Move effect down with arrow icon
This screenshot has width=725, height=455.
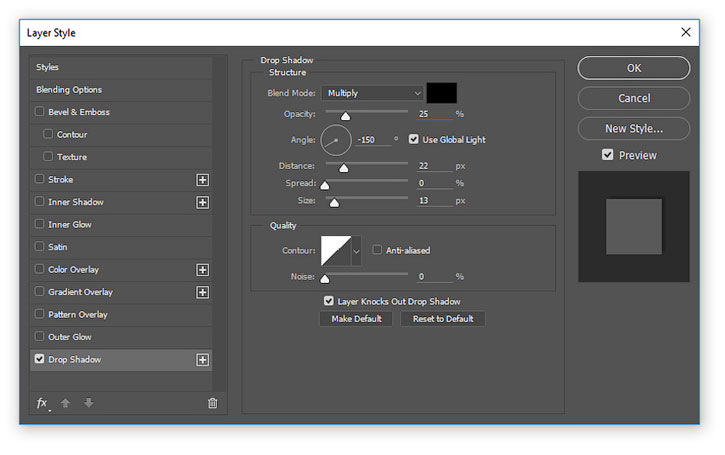tap(88, 403)
